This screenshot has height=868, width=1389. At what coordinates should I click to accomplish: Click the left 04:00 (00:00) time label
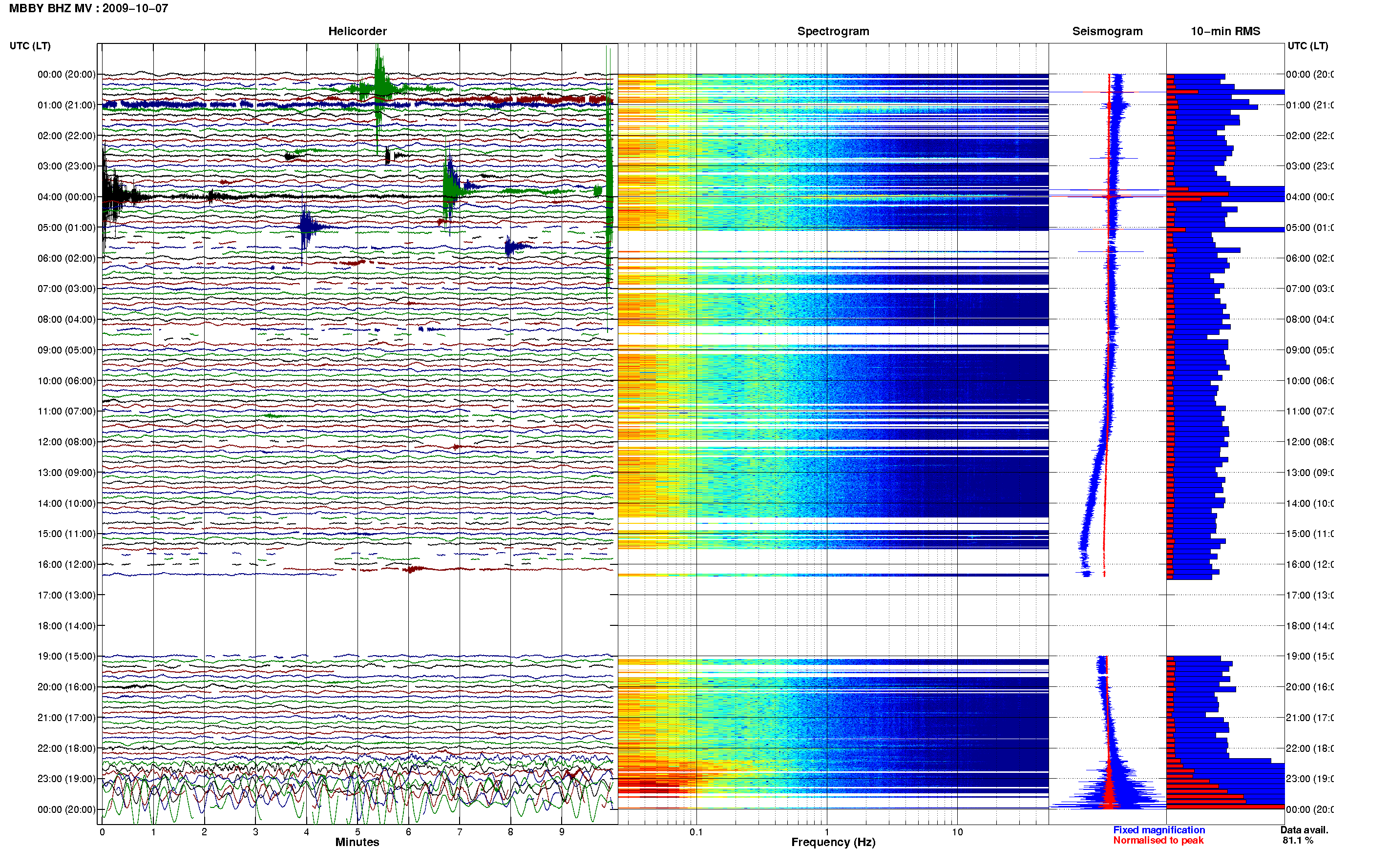coord(66,197)
